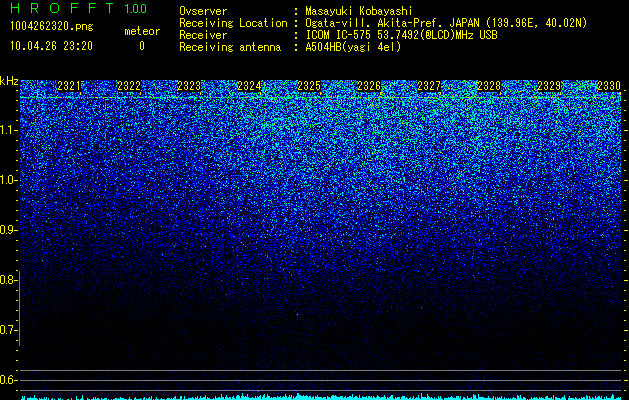Image resolution: width=629 pixels, height=400 pixels.
Task: Click the 2324 time marker
Action: coord(249,86)
